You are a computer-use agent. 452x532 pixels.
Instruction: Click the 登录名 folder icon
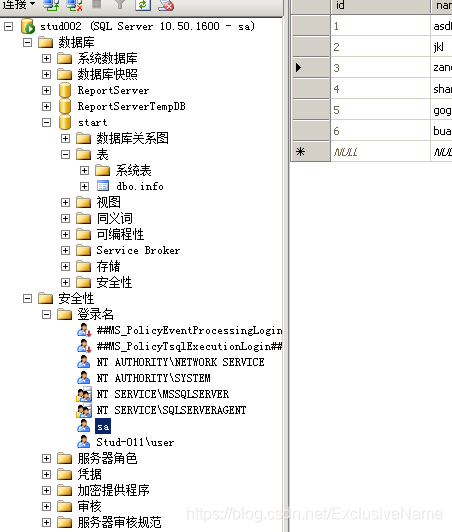point(64,315)
